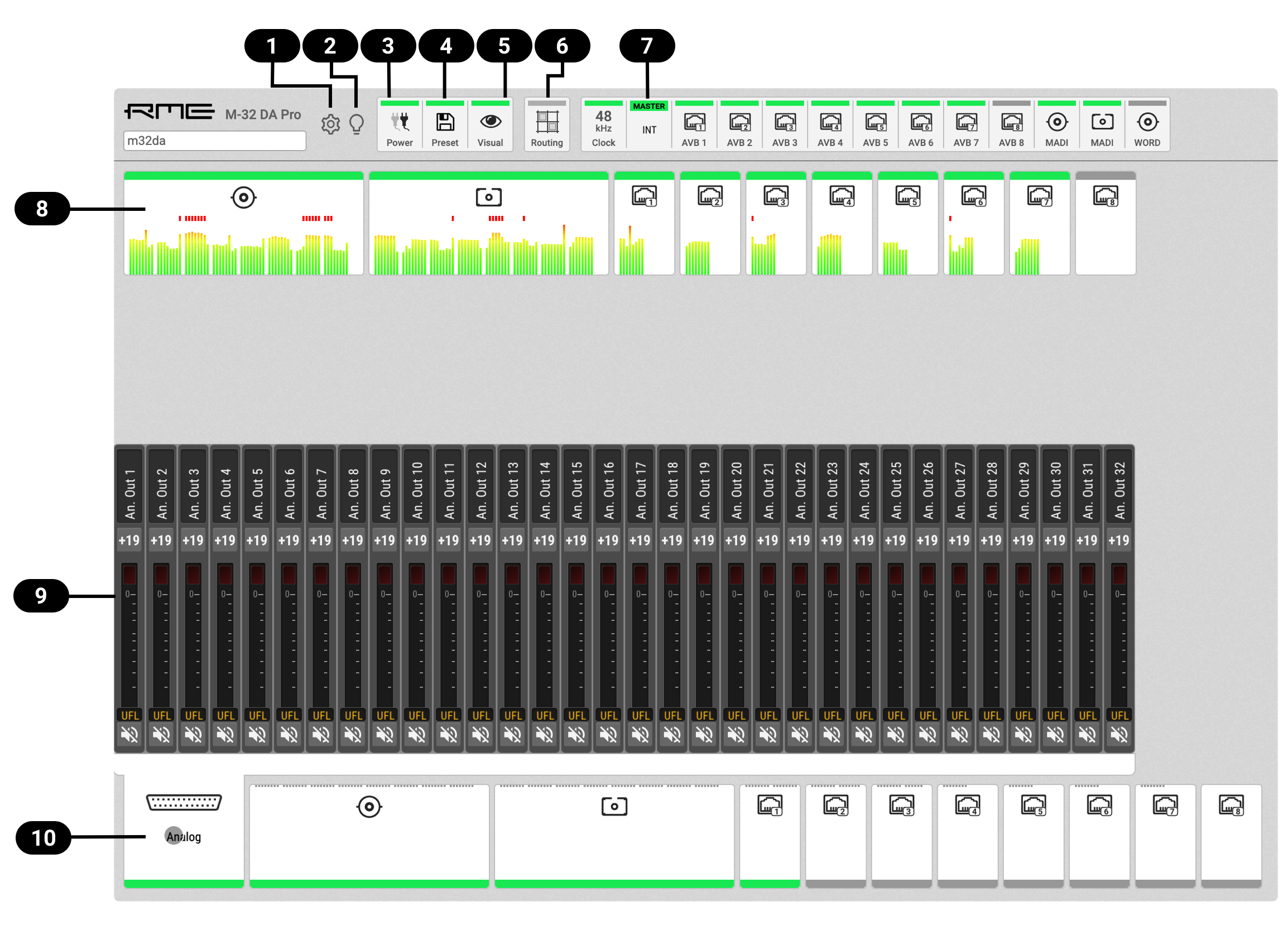Toggle mute on An. Out 16
1288x926 pixels.
click(608, 735)
